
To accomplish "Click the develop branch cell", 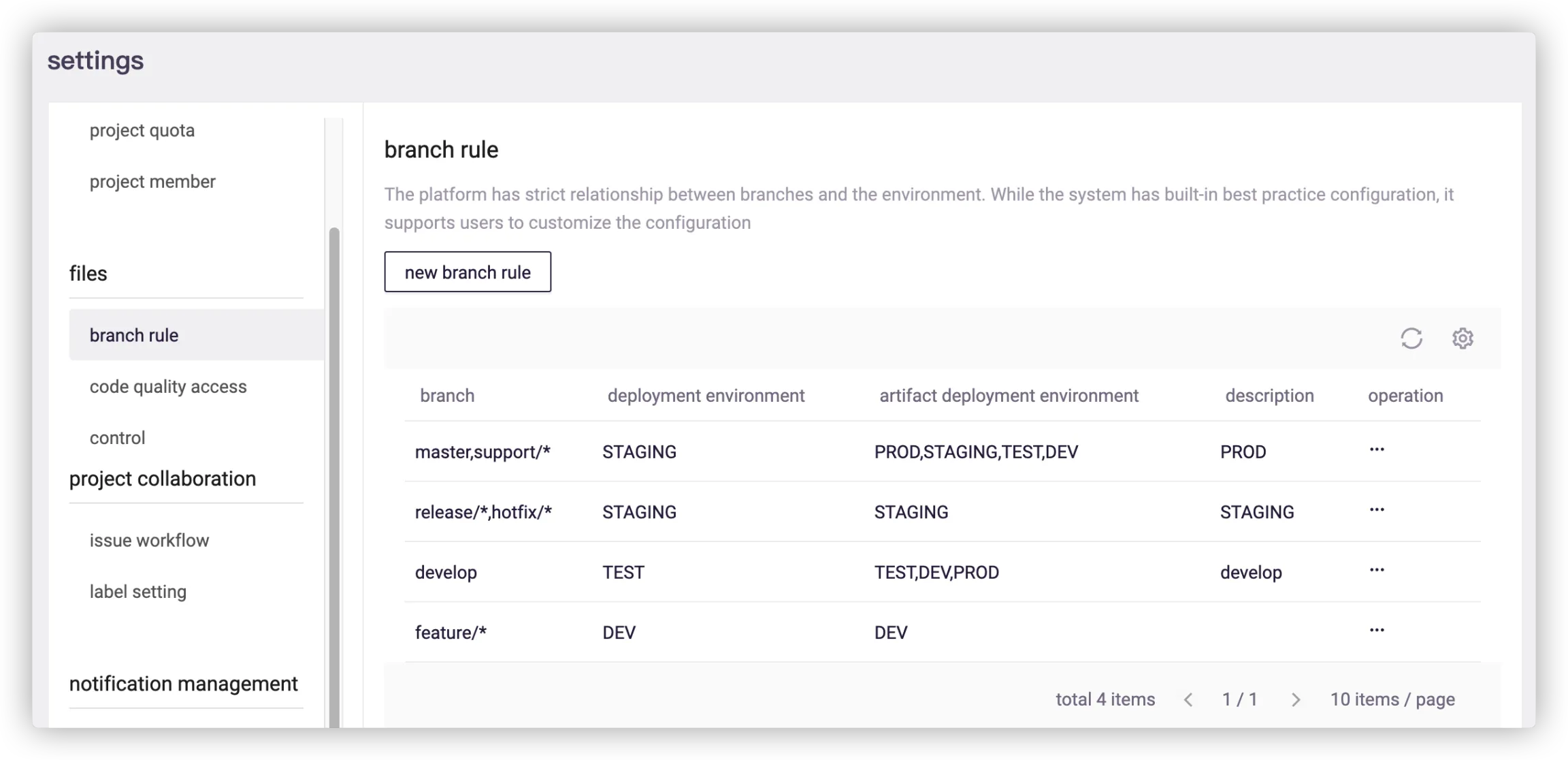I will [446, 572].
